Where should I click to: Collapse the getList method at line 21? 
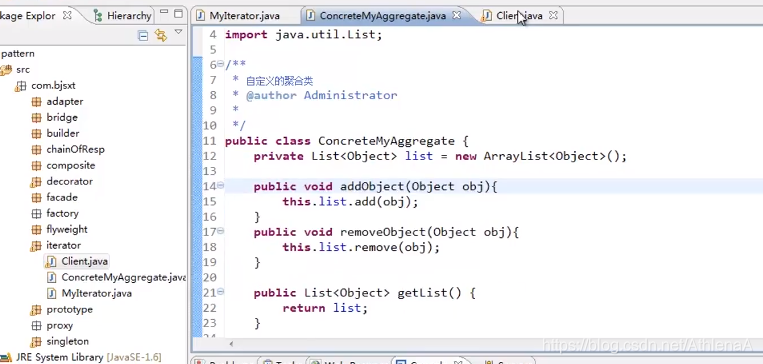point(220,291)
